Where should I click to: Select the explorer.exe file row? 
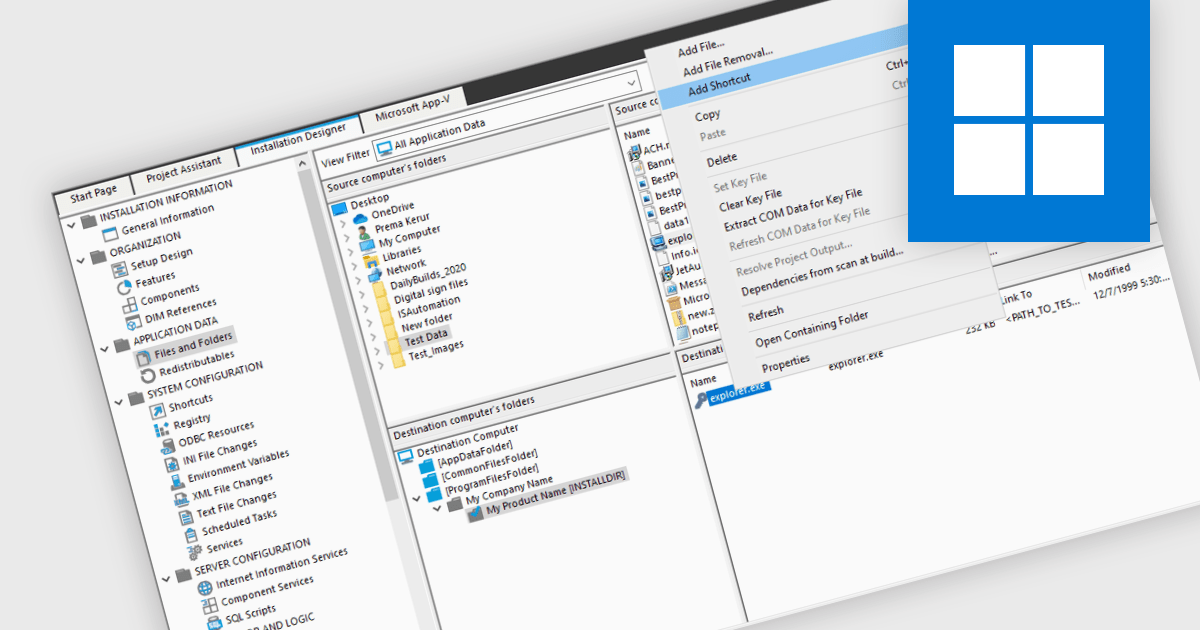point(740,393)
